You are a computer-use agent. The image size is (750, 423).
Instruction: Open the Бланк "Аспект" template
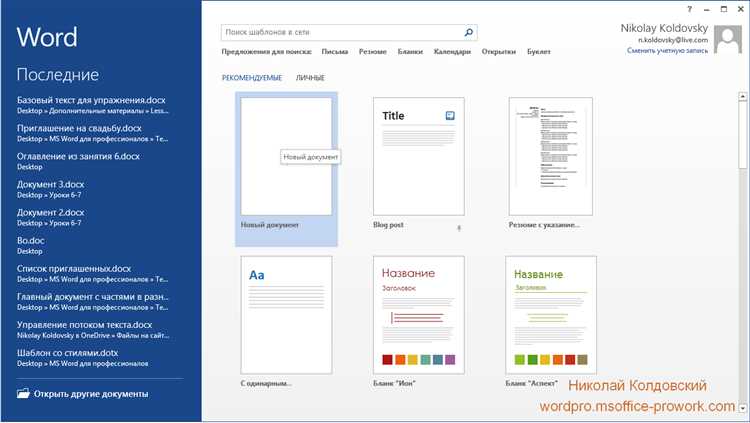tap(551, 315)
